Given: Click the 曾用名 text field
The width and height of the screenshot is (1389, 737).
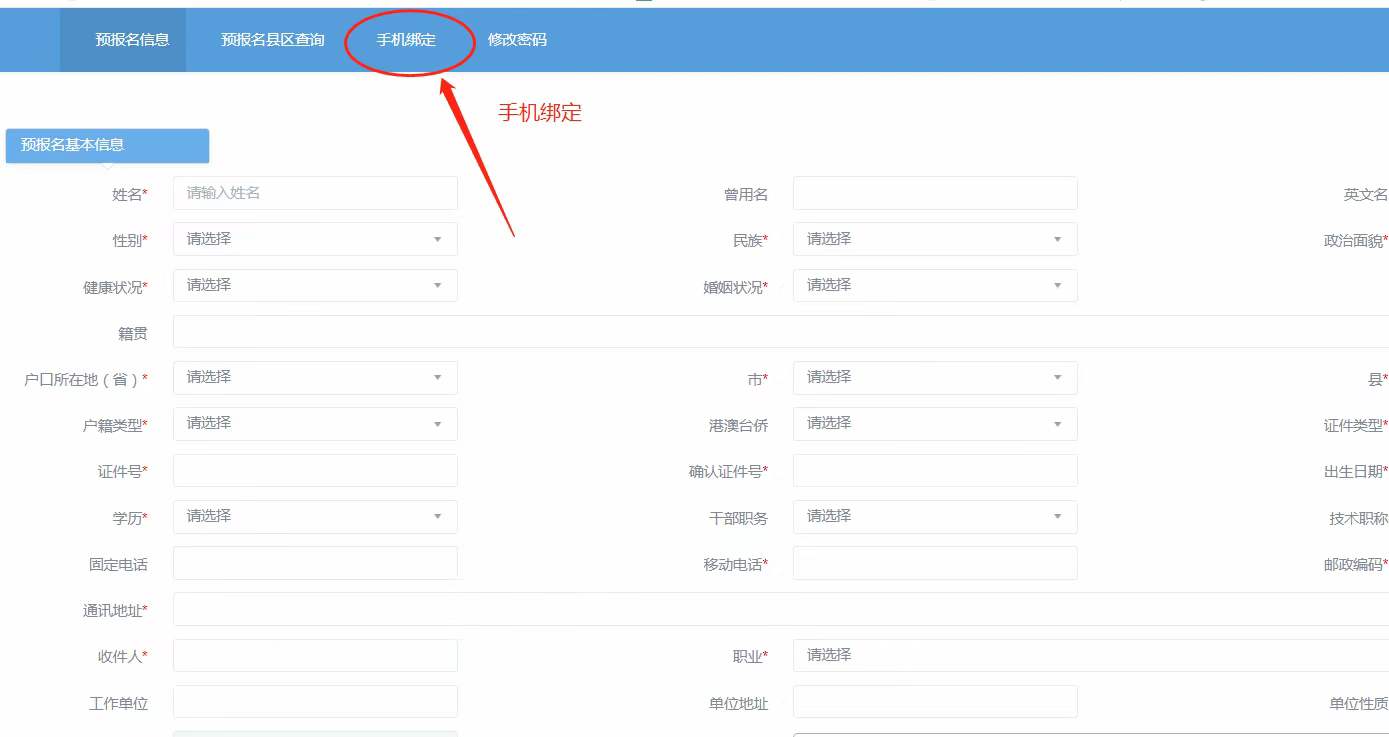Looking at the screenshot, I should point(935,193).
